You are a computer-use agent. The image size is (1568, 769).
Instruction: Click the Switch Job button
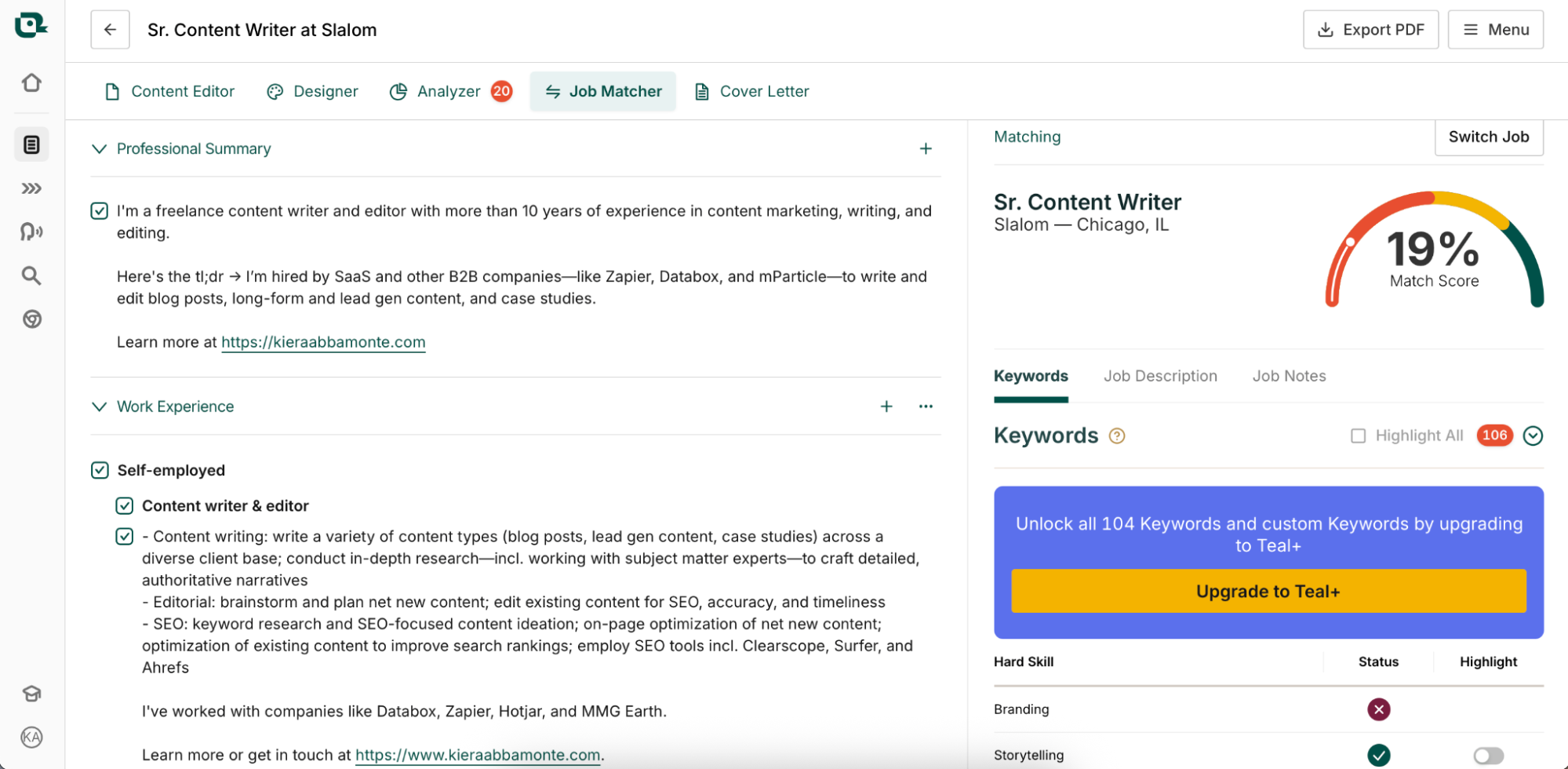tap(1489, 137)
